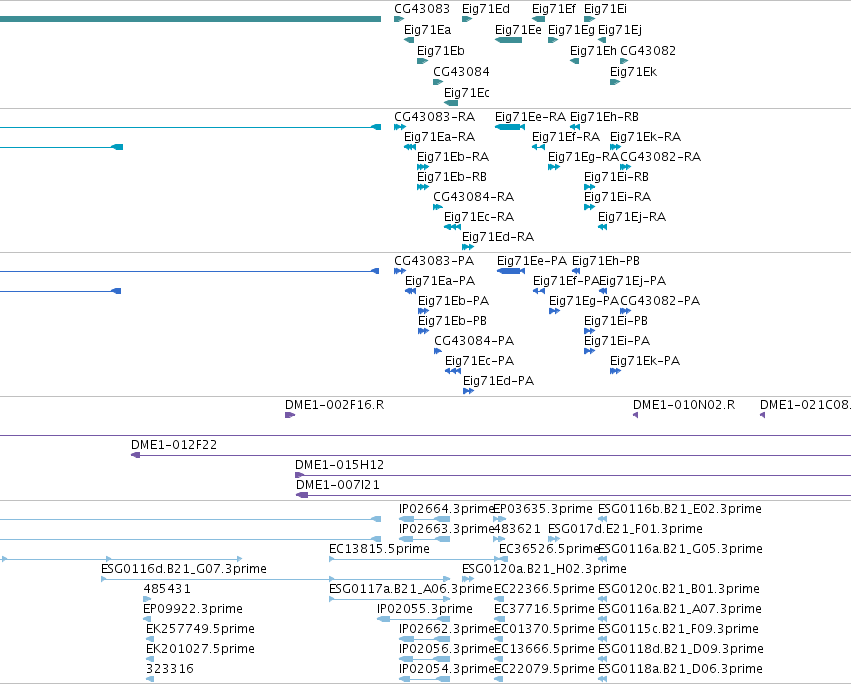Select the Eig71Ef gene label
This screenshot has width=851, height=684.
click(x=554, y=9)
